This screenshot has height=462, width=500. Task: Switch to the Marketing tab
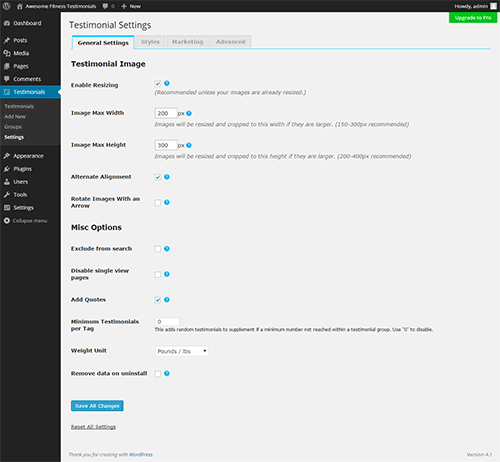(x=187, y=42)
